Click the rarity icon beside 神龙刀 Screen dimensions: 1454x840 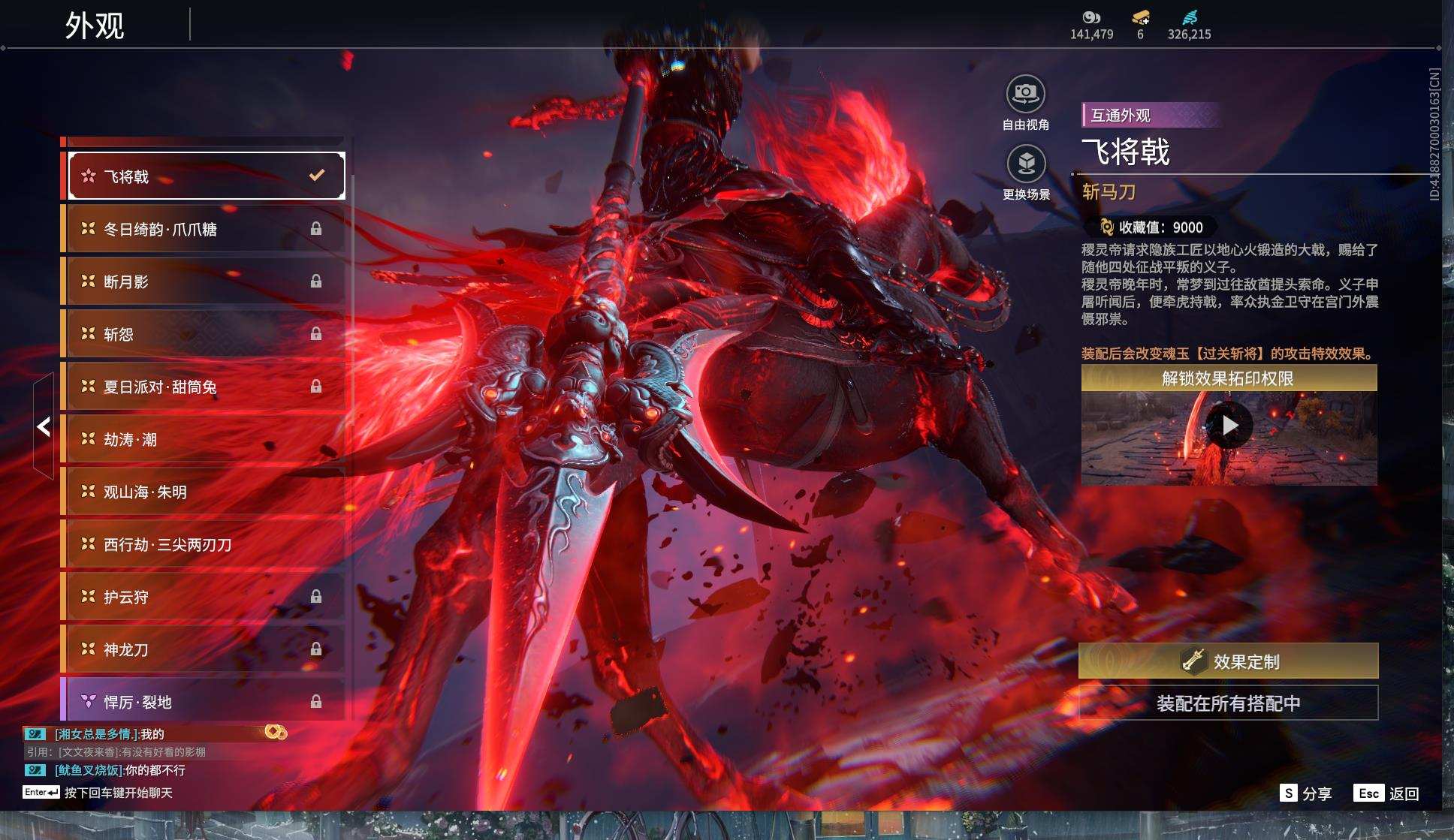(x=88, y=649)
